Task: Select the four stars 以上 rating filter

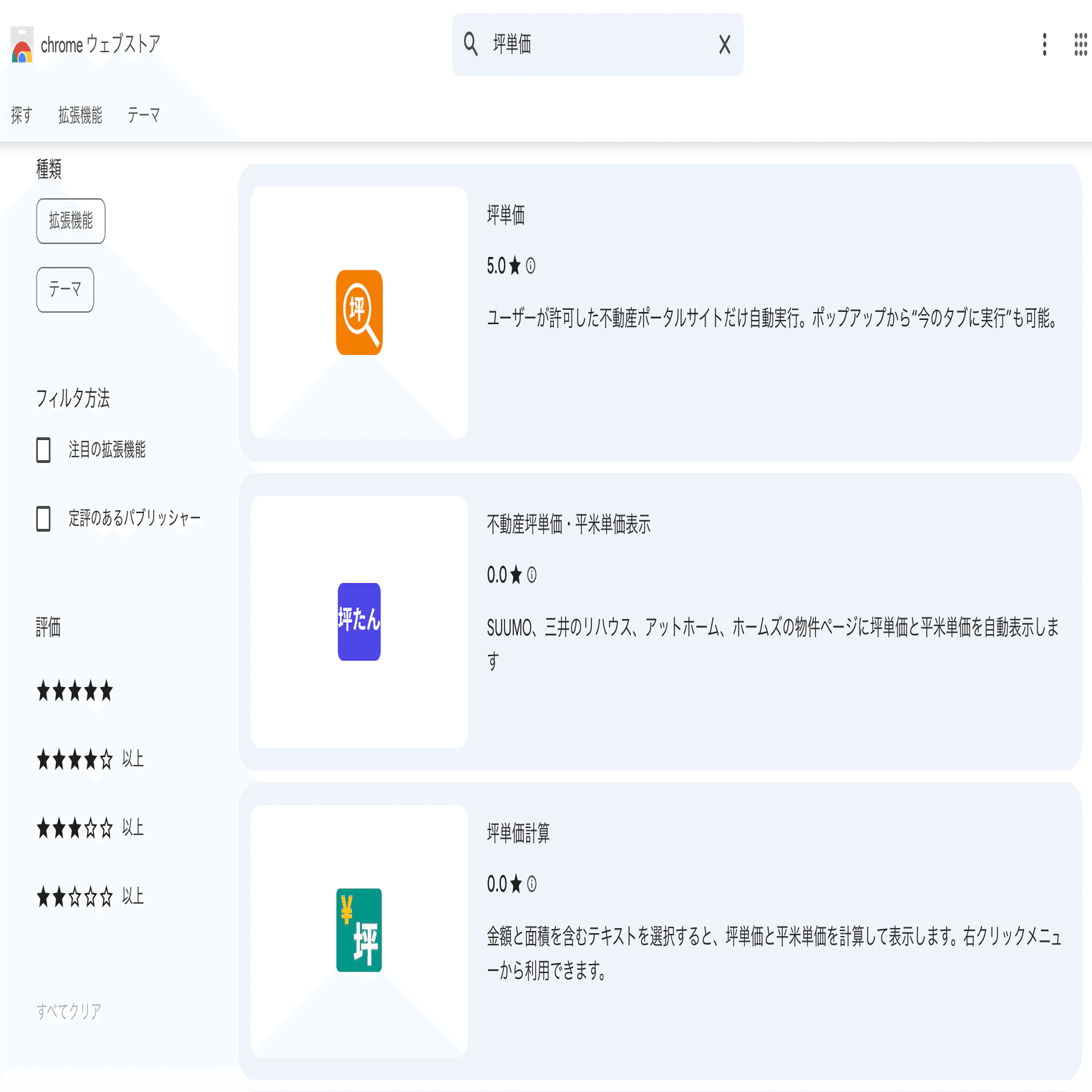Action: 90,759
